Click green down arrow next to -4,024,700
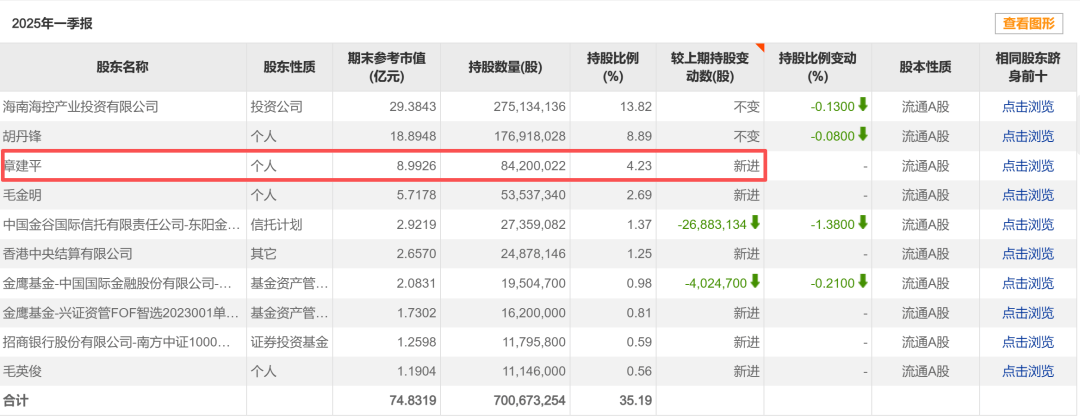The width and height of the screenshot is (1080, 420). point(755,283)
